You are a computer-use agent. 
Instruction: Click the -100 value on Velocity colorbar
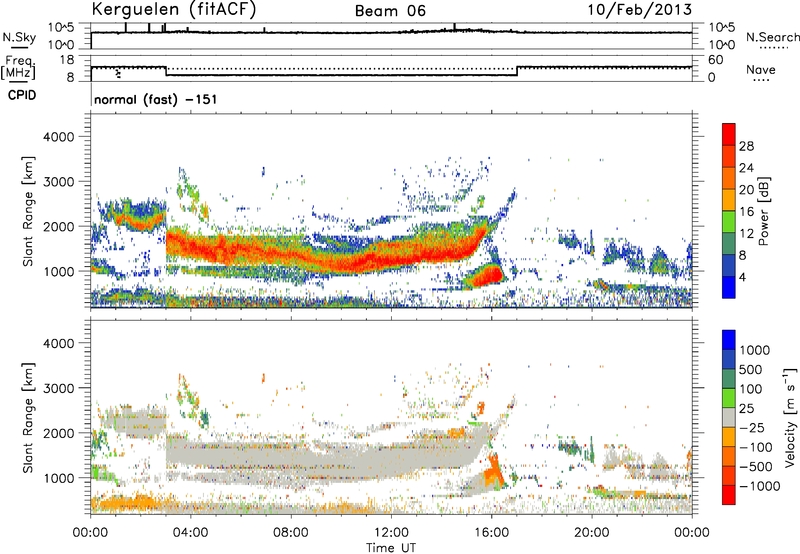(x=756, y=447)
